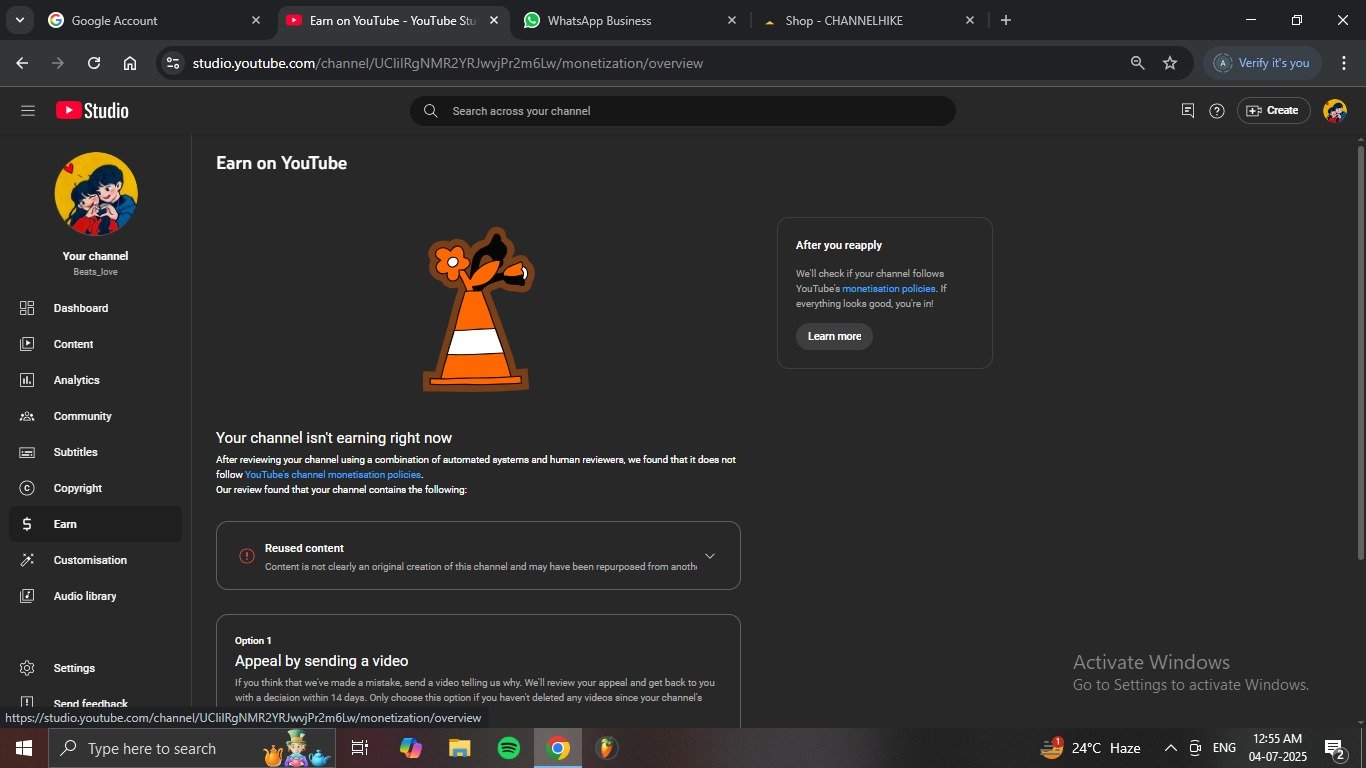Click the Windows taskbar search box
The height and width of the screenshot is (768, 1366).
tap(192, 748)
